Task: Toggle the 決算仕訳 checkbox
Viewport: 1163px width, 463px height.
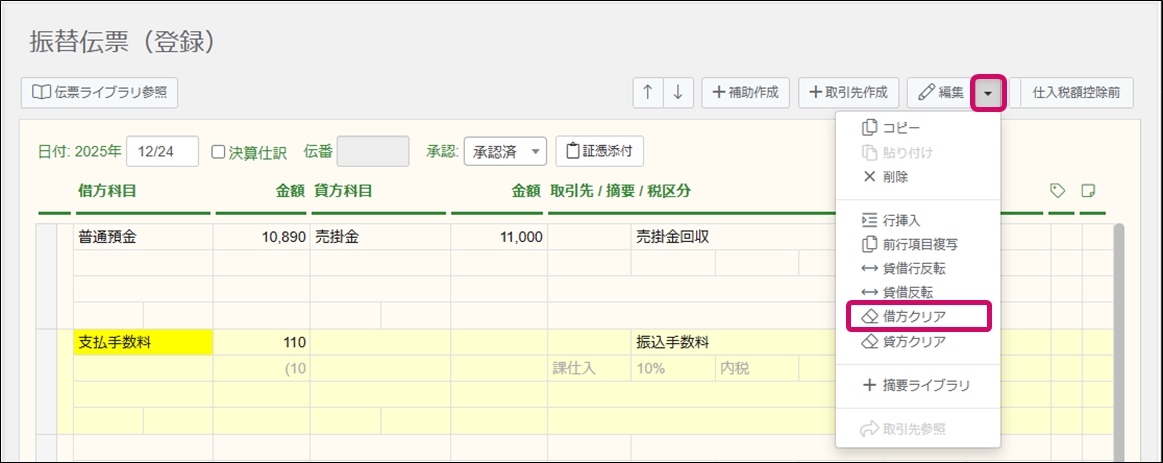Action: click(x=218, y=152)
